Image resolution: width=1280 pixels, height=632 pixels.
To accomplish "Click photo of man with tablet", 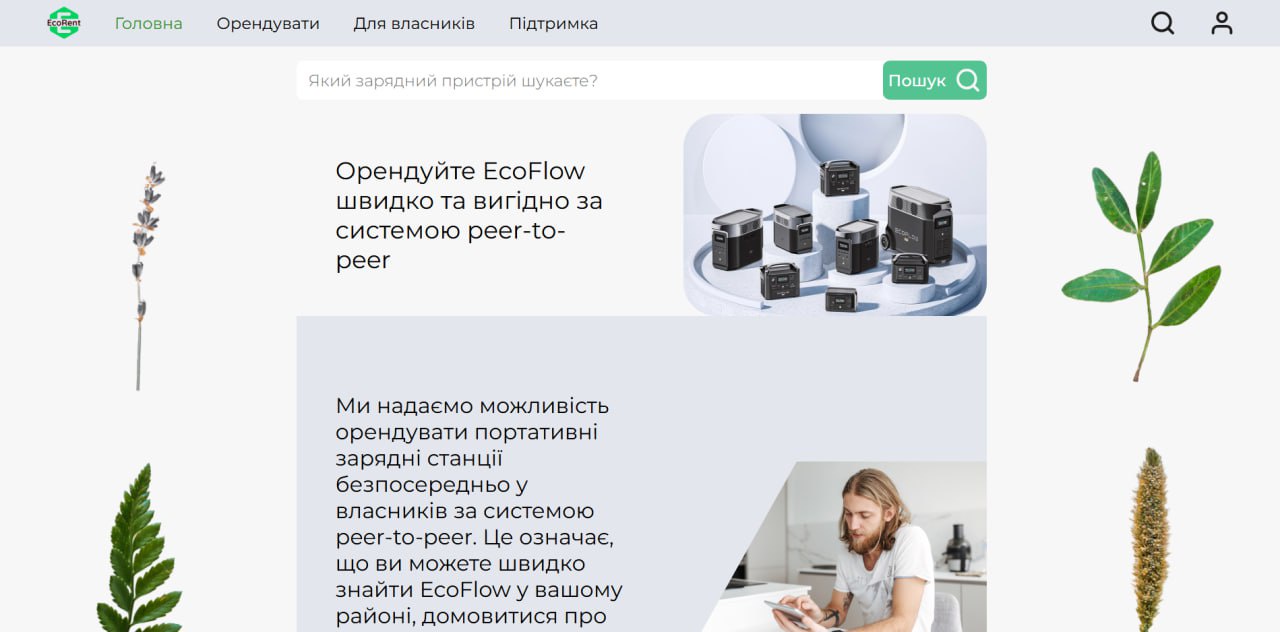I will [844, 546].
